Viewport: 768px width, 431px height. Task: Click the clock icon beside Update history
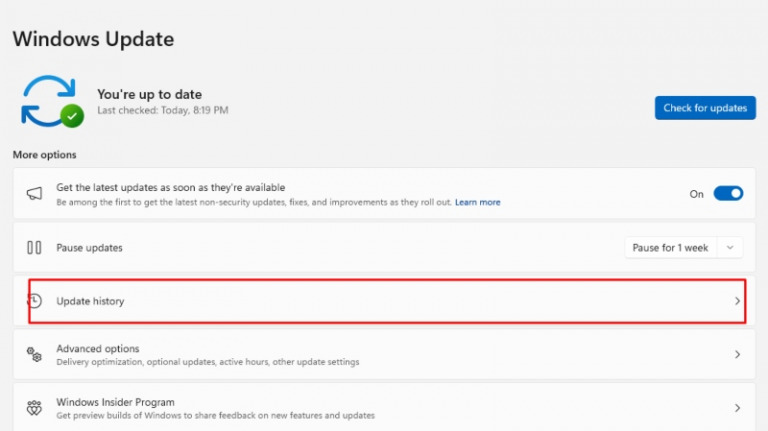[x=35, y=301]
